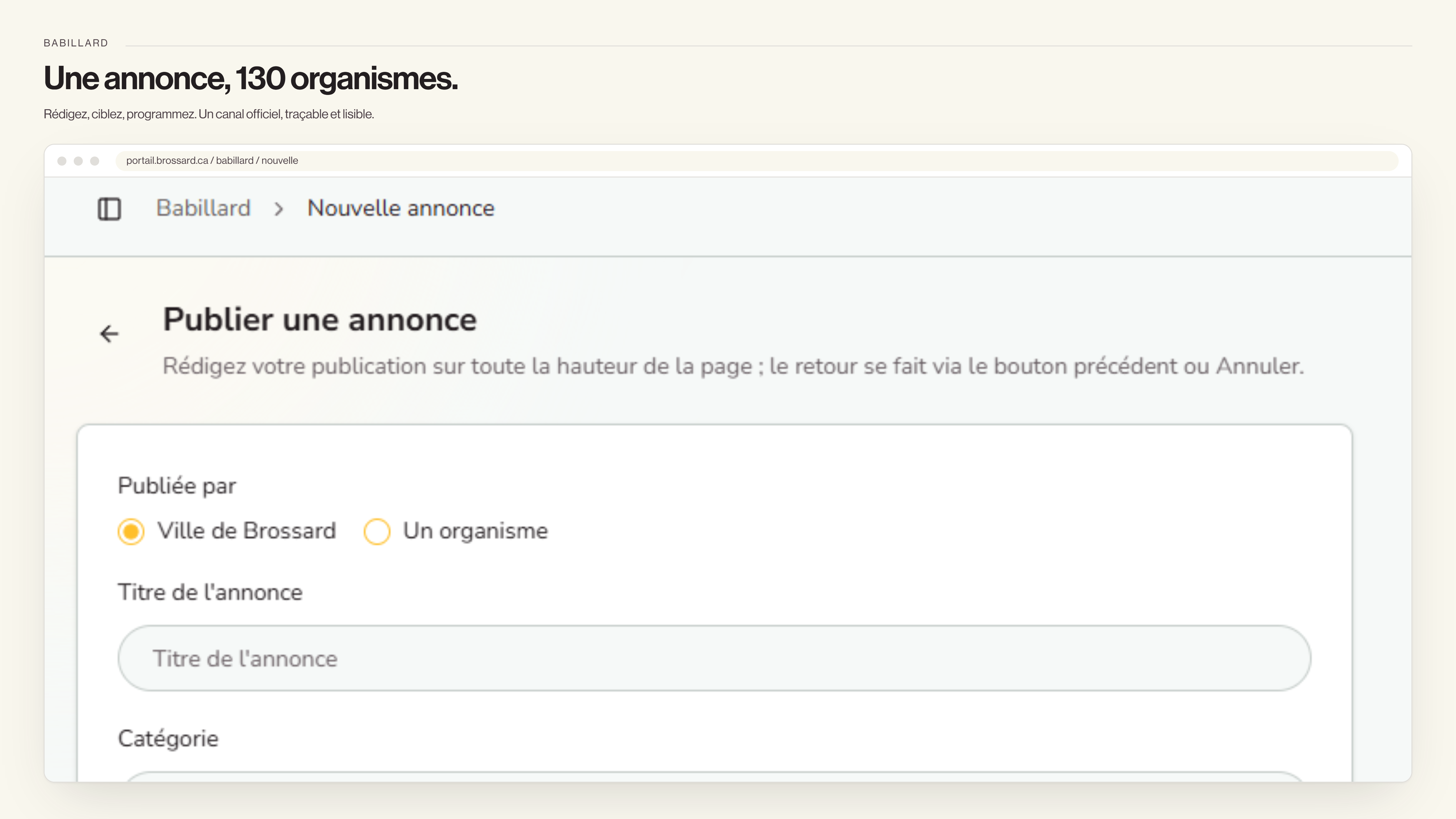Toggle the sidebar panel icon
Viewport: 1456px width, 819px height.
pos(109,209)
